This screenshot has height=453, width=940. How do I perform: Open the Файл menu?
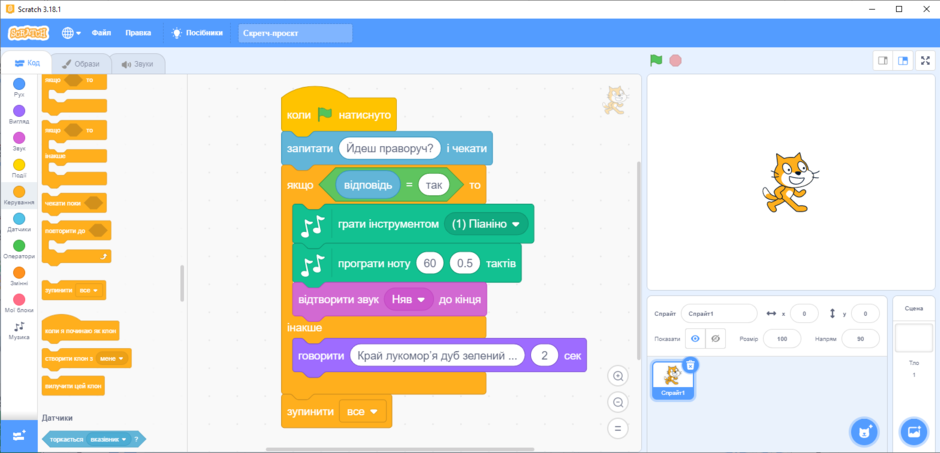point(102,33)
